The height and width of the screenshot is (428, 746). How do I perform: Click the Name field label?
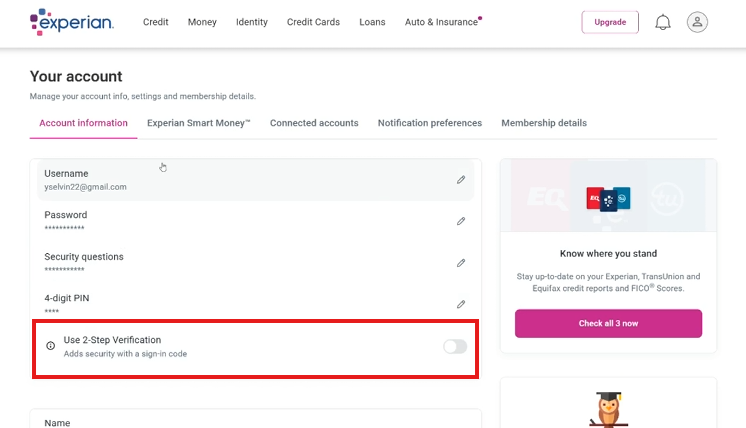click(x=57, y=423)
